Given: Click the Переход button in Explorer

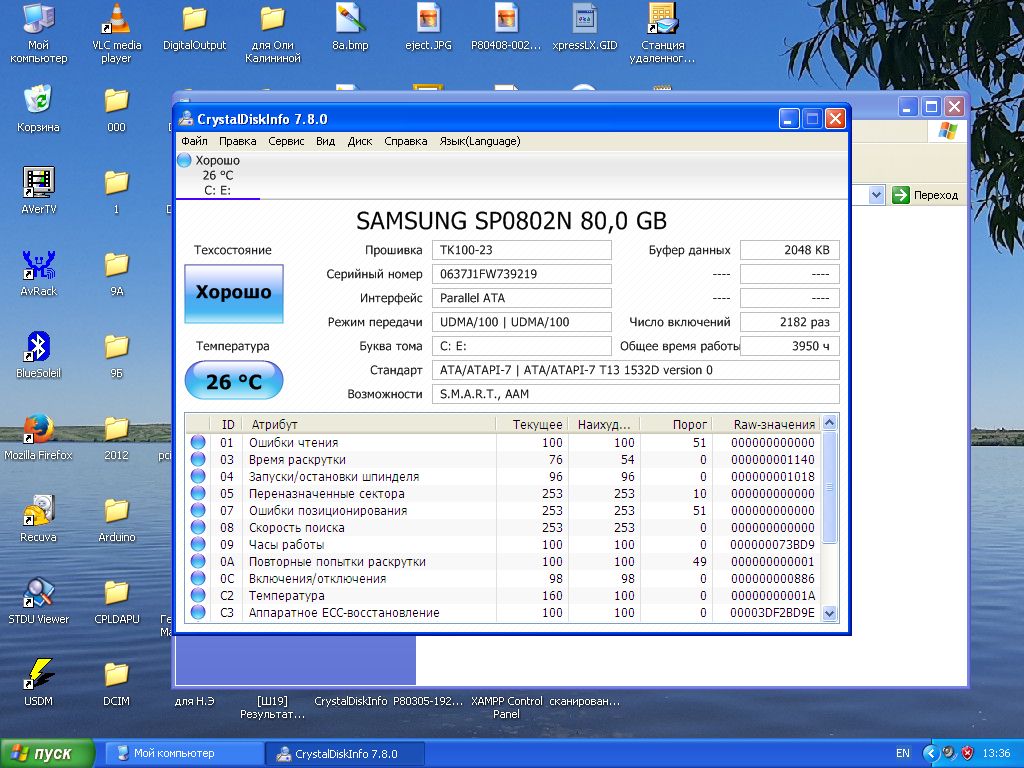Looking at the screenshot, I should pyautogui.click(x=926, y=195).
